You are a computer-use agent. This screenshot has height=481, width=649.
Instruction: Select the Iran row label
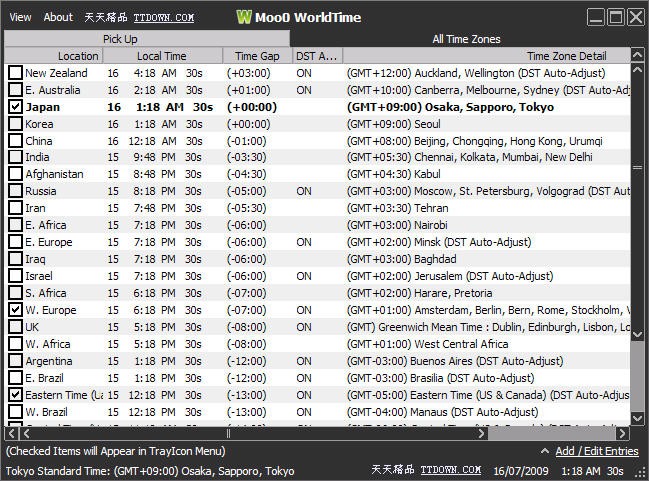tap(35, 208)
